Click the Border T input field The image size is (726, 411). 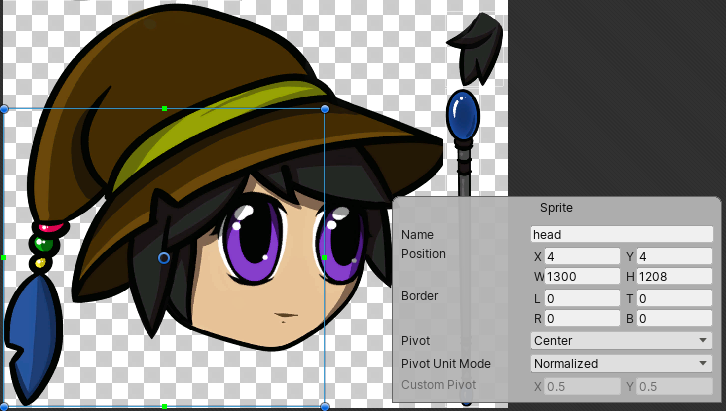point(674,298)
